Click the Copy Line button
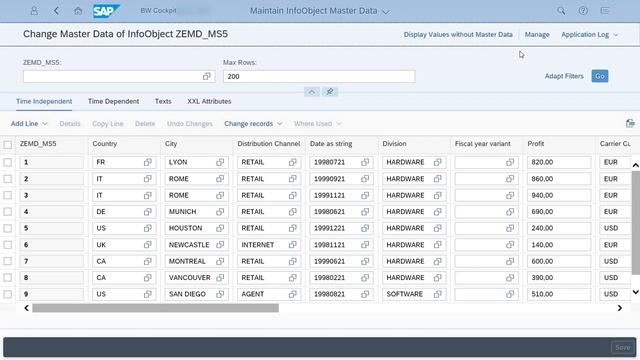 [107, 123]
